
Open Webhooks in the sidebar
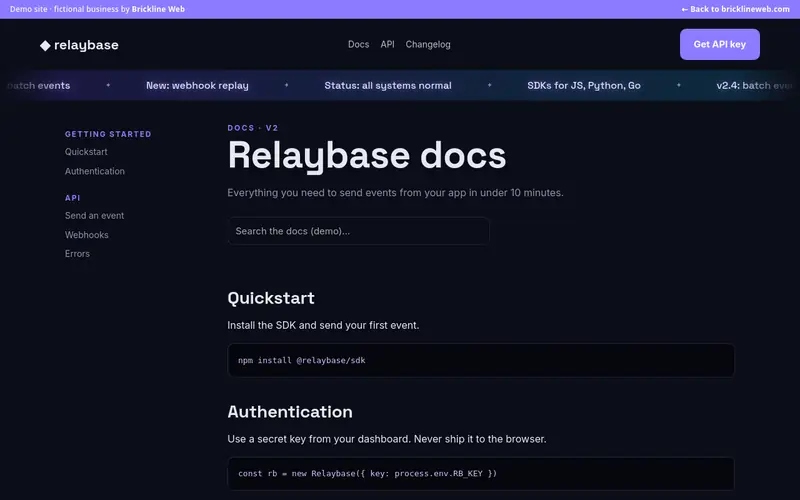tap(86, 235)
